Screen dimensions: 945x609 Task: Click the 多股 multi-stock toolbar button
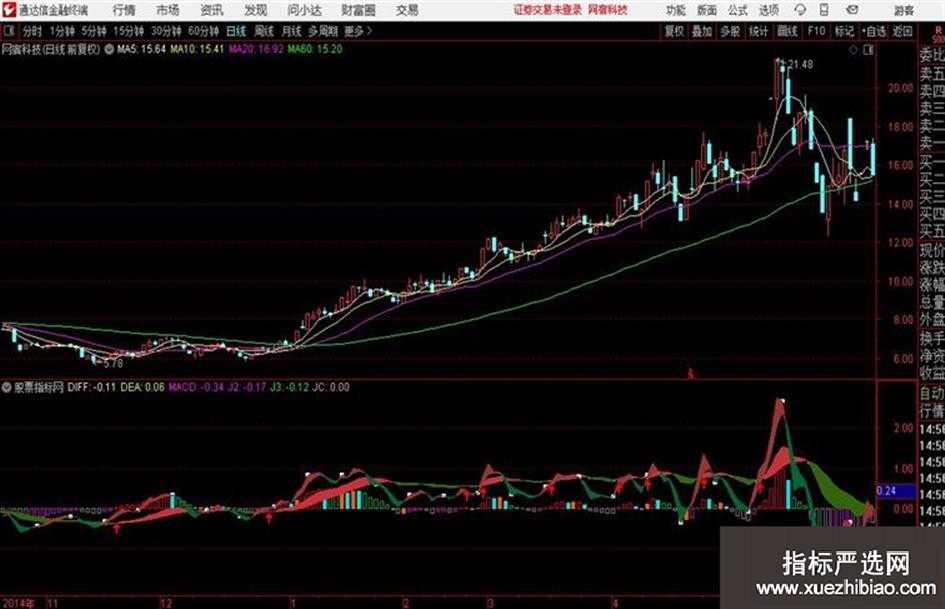(730, 31)
